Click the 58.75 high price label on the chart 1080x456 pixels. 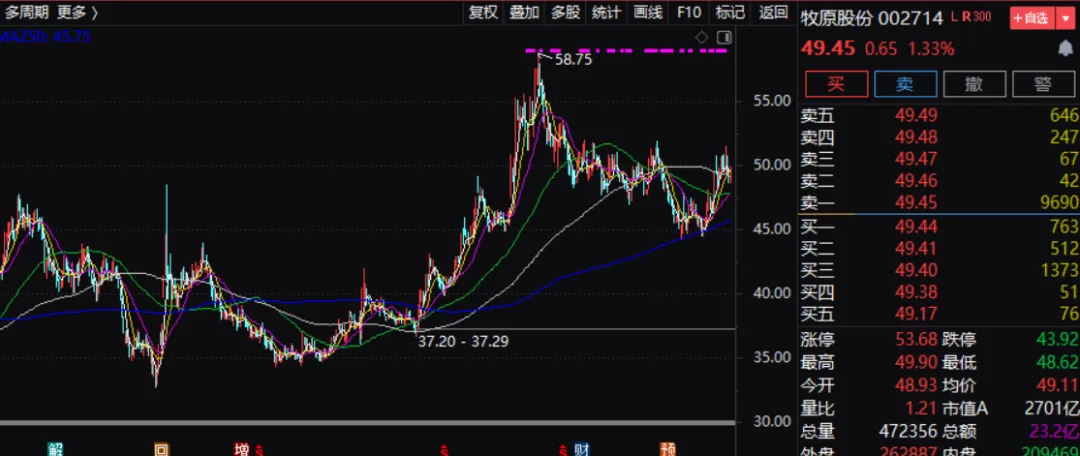click(574, 60)
